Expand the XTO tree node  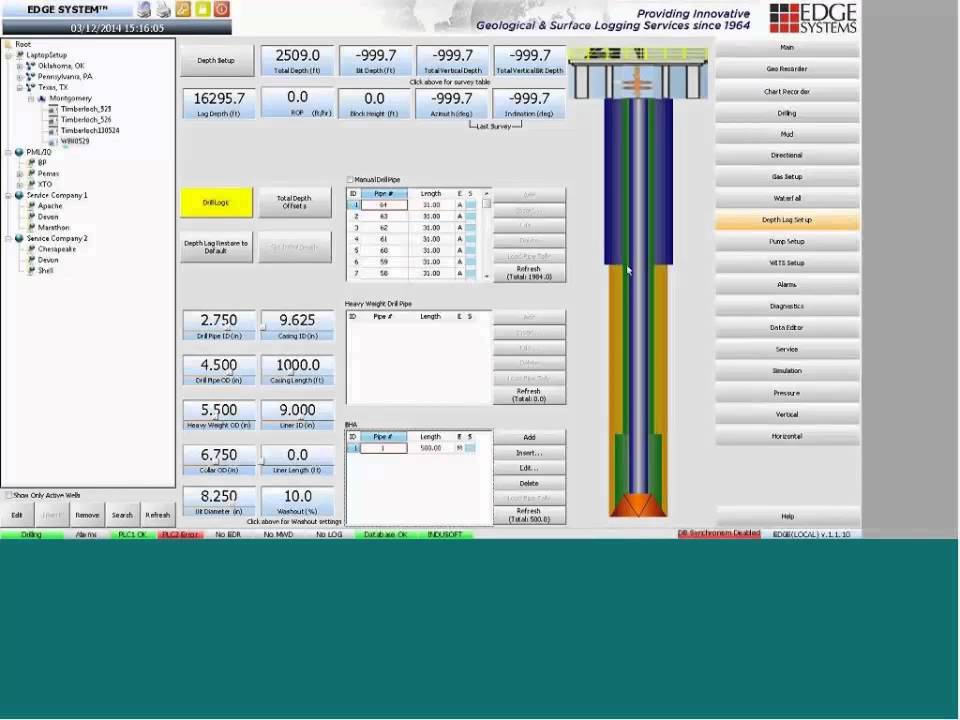20,184
